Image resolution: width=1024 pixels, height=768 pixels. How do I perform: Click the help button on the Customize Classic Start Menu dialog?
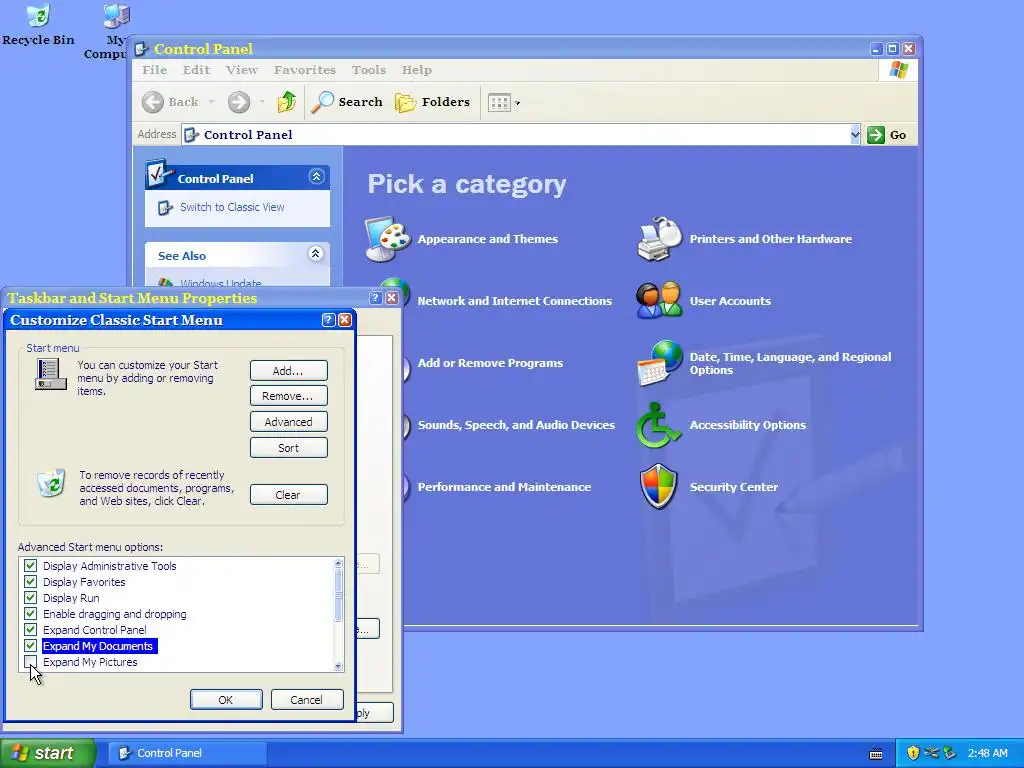click(x=328, y=320)
